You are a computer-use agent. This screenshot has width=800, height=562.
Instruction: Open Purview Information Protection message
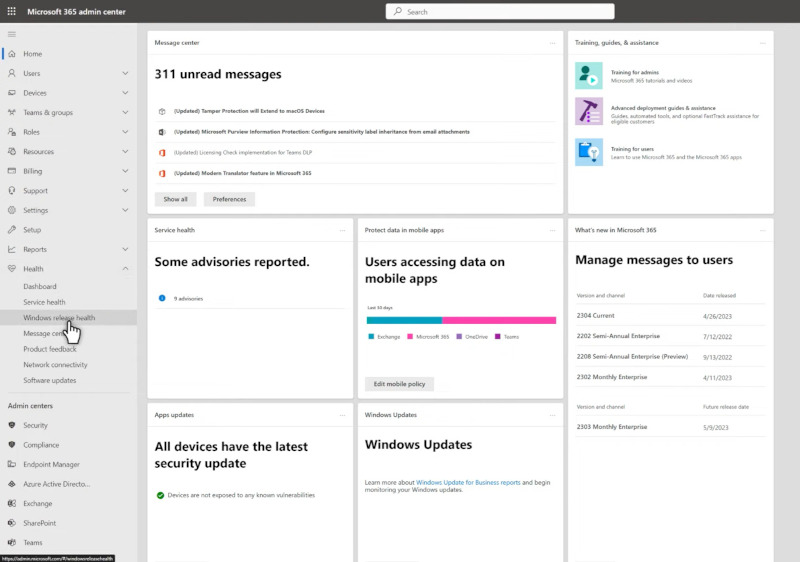(322, 132)
